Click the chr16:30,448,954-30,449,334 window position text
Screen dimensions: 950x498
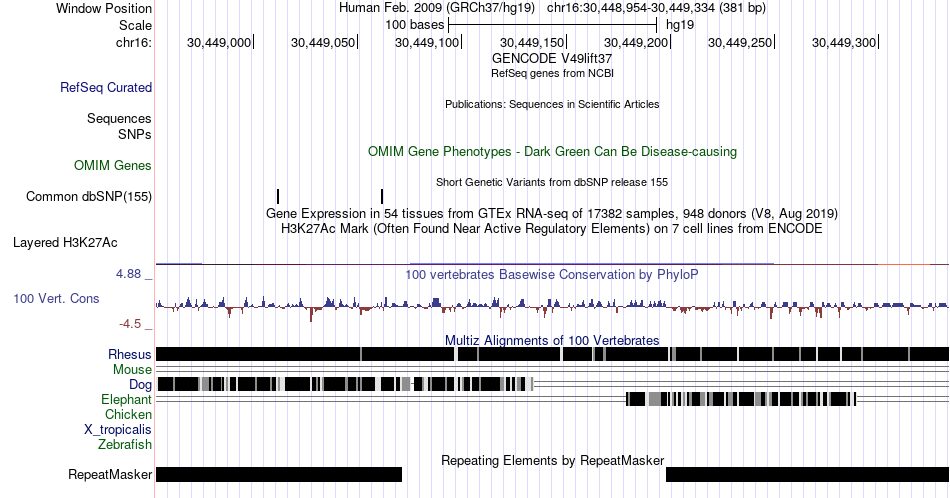tap(656, 8)
